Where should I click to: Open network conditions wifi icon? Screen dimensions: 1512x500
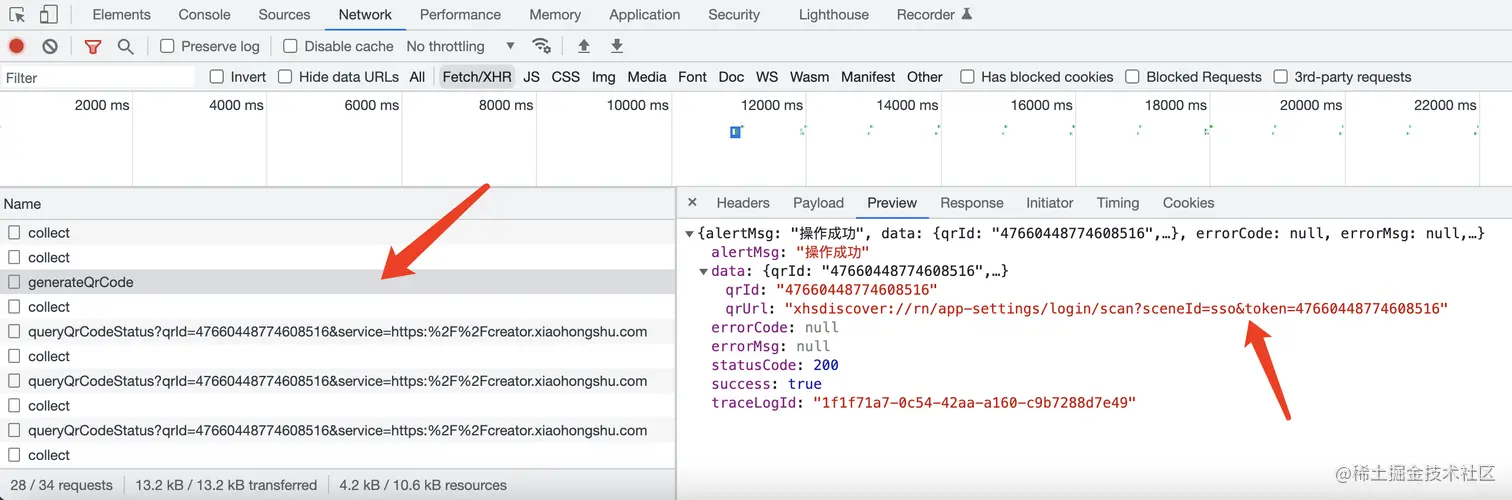(x=541, y=46)
